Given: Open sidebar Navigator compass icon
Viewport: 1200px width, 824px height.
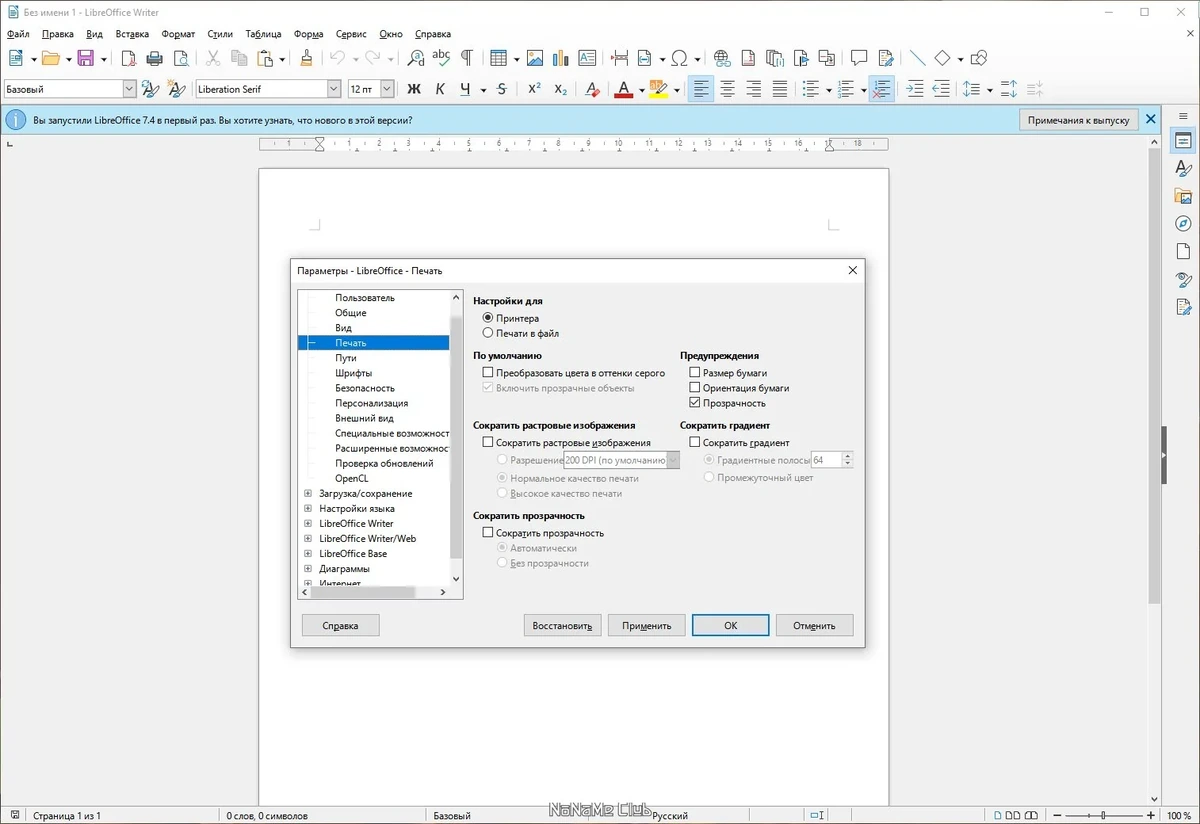Looking at the screenshot, I should [1183, 223].
